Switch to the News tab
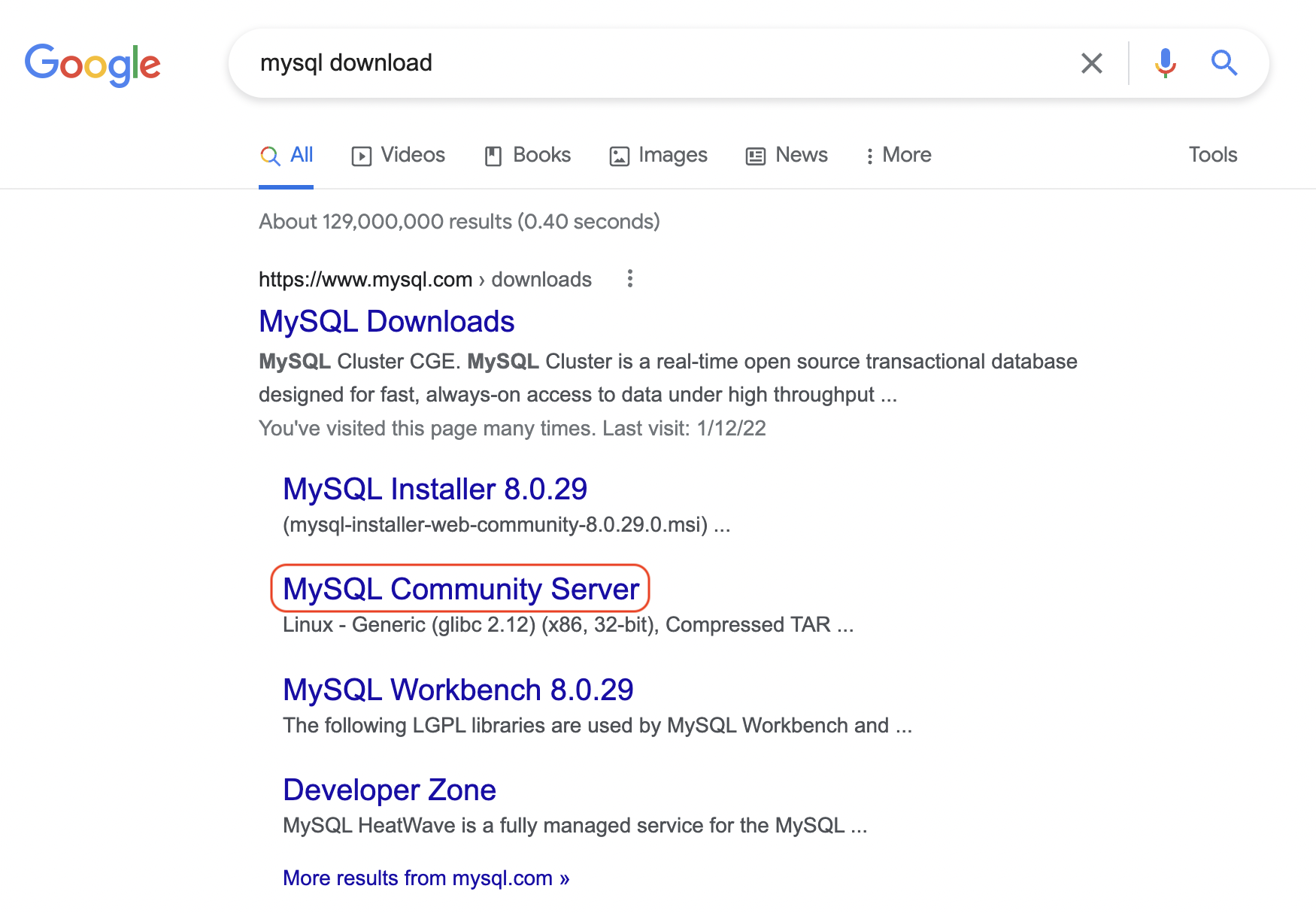The image size is (1316, 913). click(x=787, y=155)
